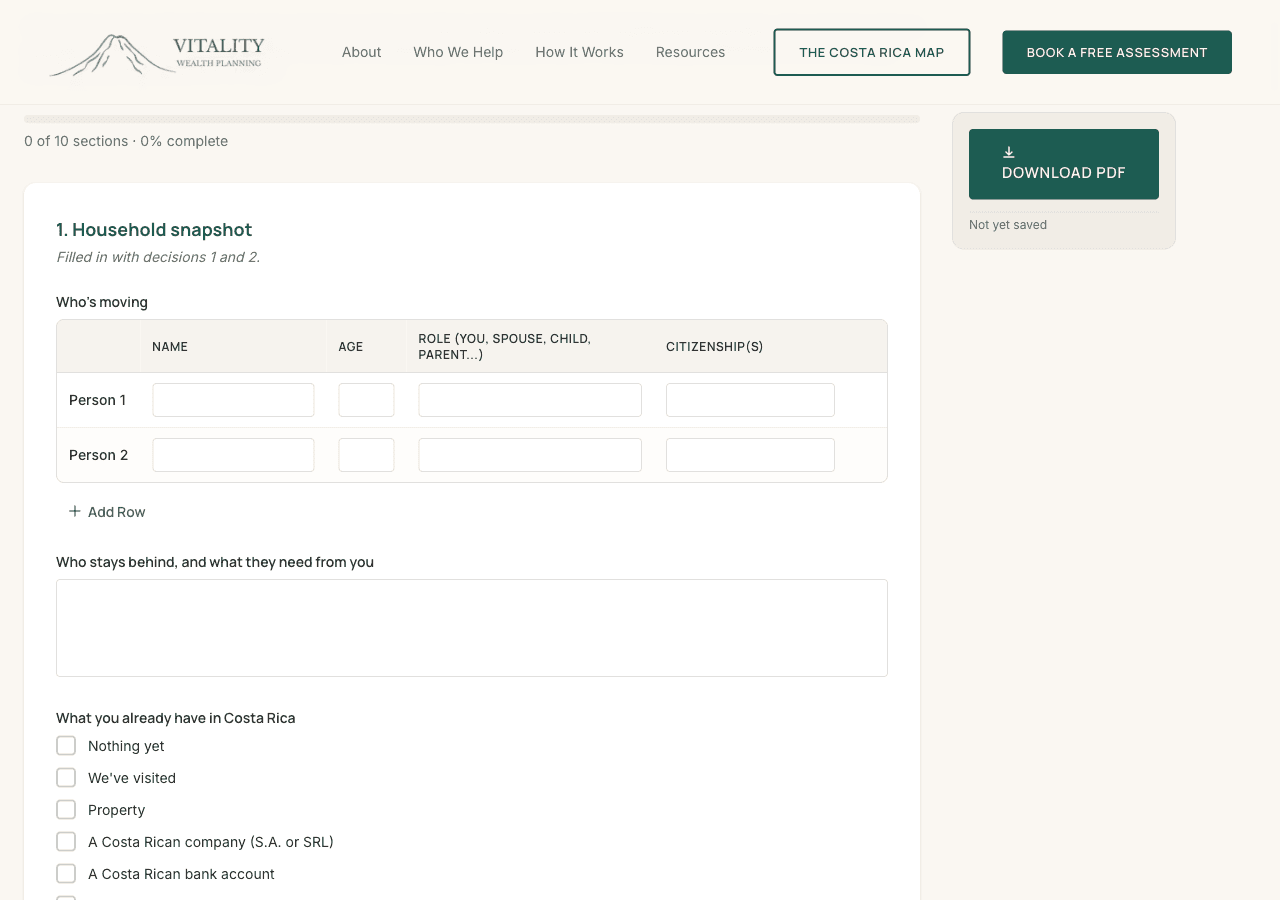Click the Person 2 Age field
This screenshot has width=1280, height=900.
point(366,455)
